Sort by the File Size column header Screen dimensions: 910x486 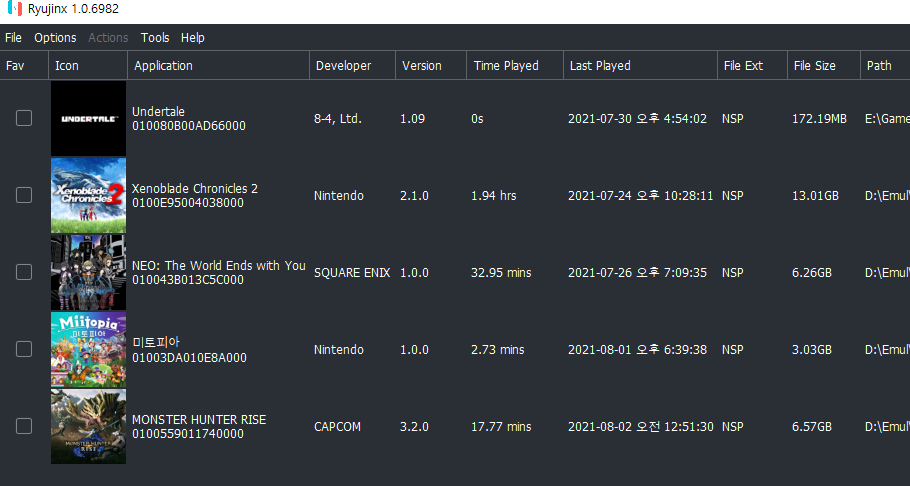(x=824, y=66)
